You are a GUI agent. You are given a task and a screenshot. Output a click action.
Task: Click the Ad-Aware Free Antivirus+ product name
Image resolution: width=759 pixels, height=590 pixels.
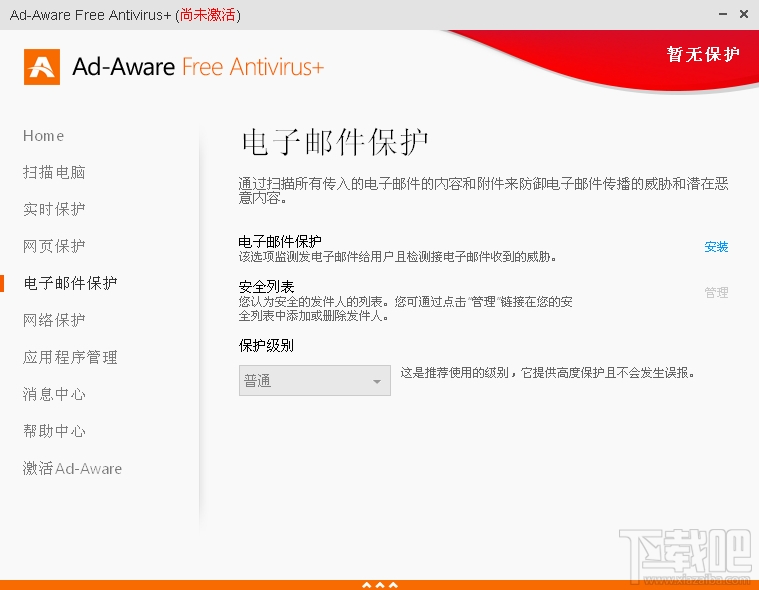point(198,67)
